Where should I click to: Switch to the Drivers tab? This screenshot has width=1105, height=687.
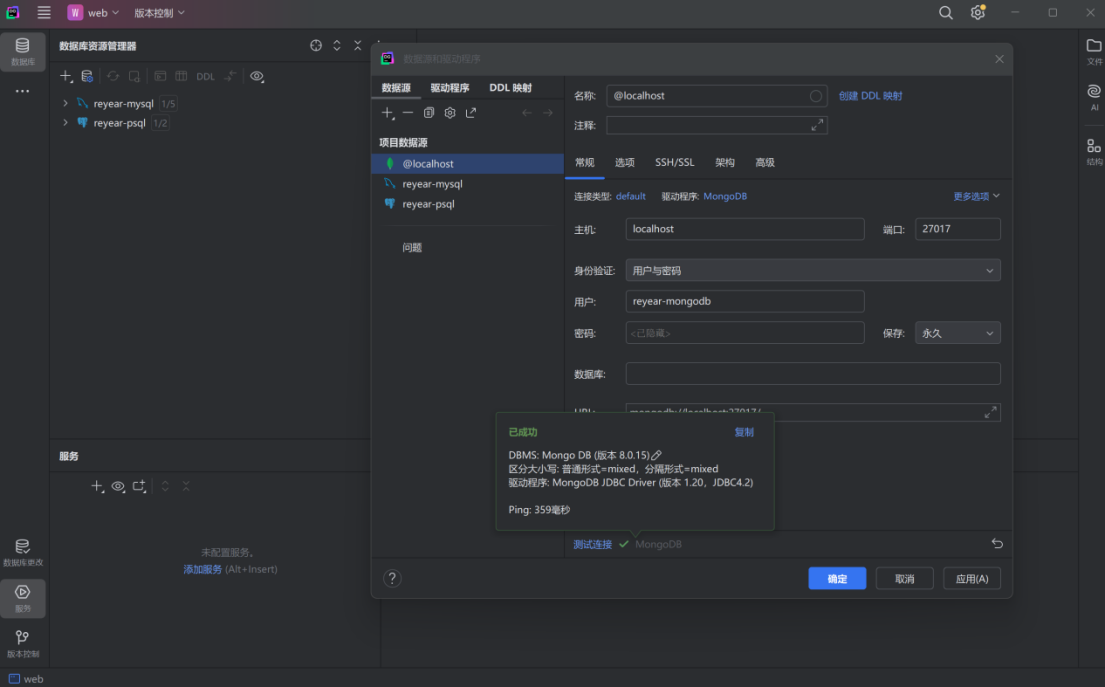(x=450, y=88)
